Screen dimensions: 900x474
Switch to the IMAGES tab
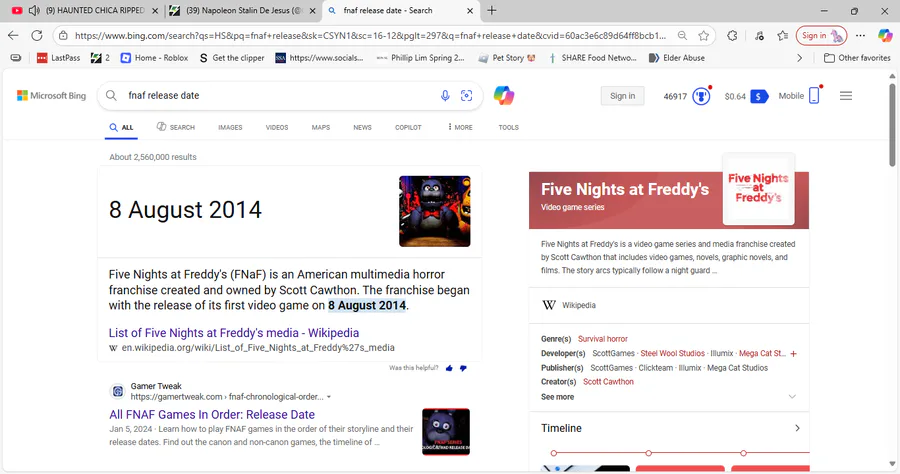point(230,127)
